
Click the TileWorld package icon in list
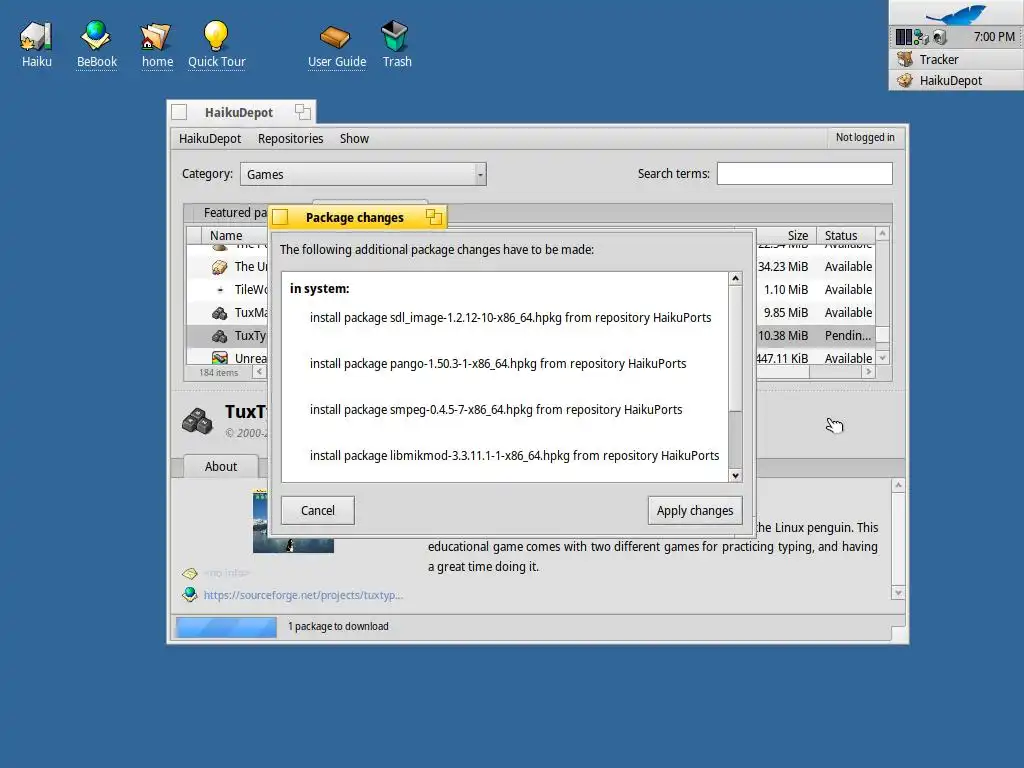pos(220,289)
